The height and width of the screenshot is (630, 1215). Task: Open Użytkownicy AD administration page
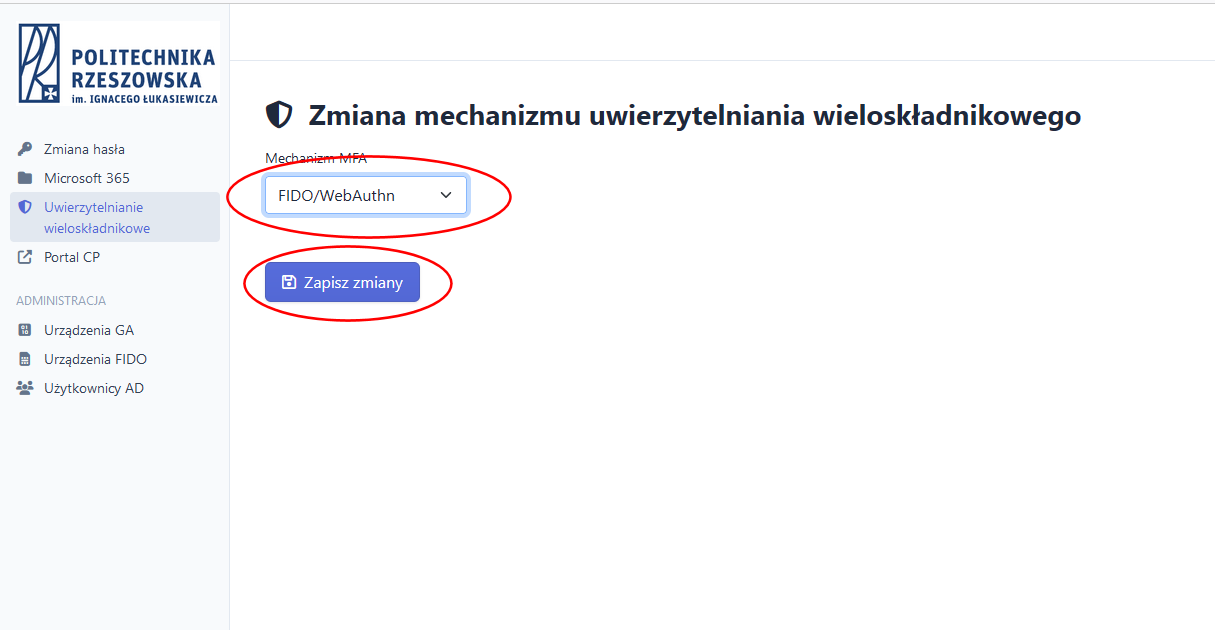tap(94, 388)
